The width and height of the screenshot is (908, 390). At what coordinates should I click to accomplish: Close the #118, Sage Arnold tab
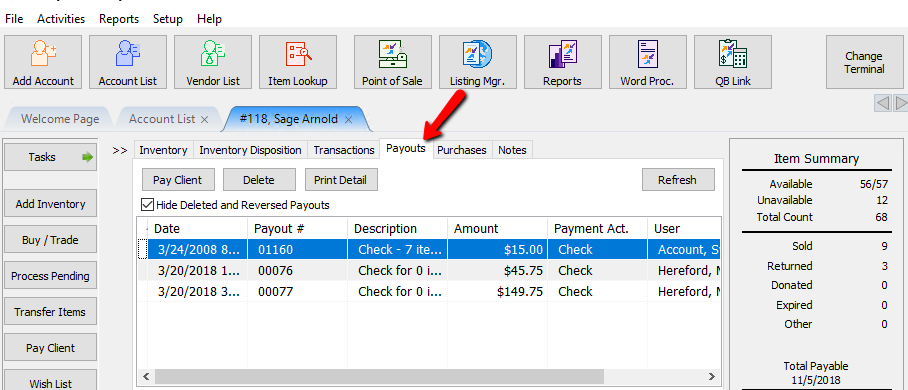point(348,119)
